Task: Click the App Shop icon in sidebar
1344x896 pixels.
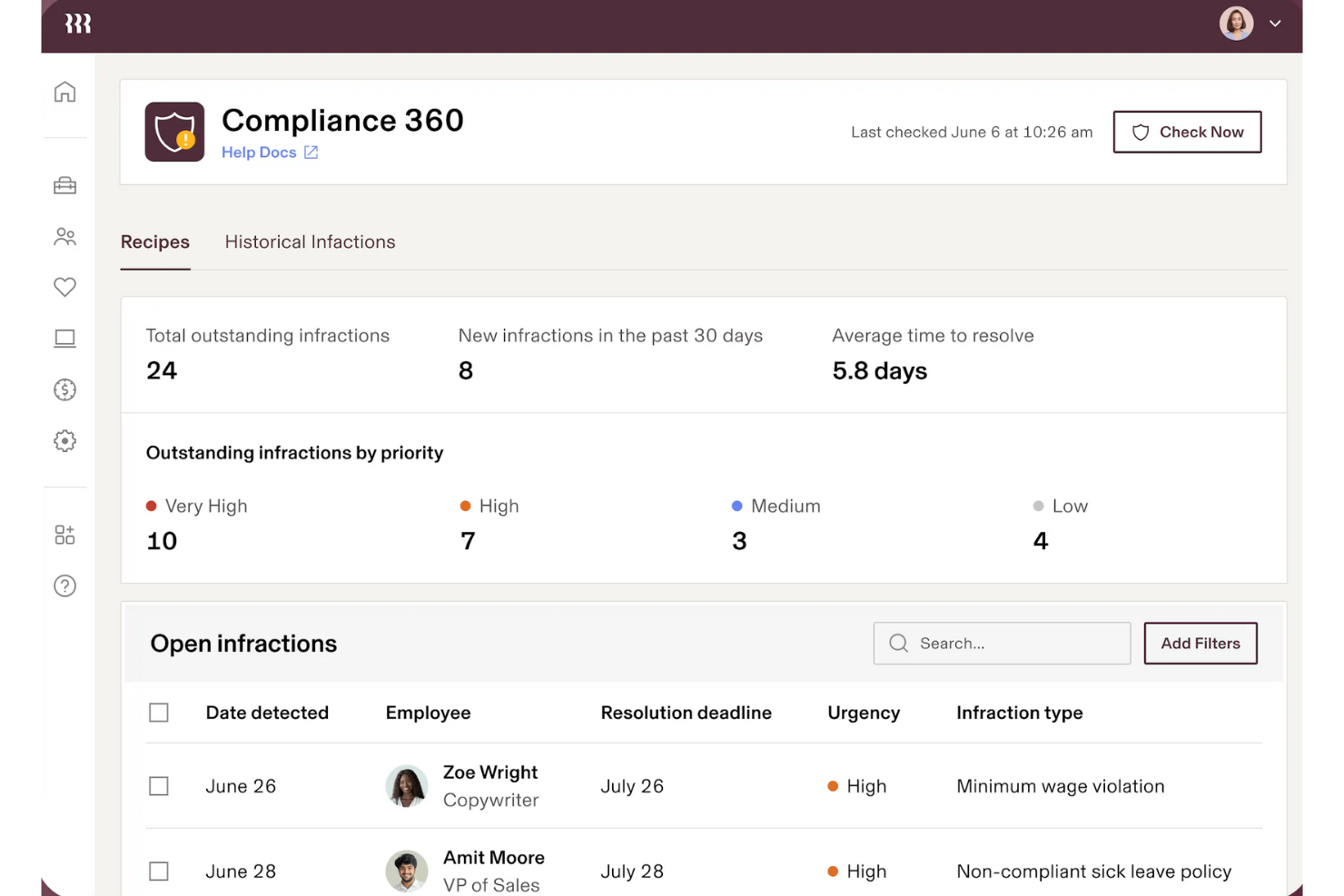Action: click(64, 535)
